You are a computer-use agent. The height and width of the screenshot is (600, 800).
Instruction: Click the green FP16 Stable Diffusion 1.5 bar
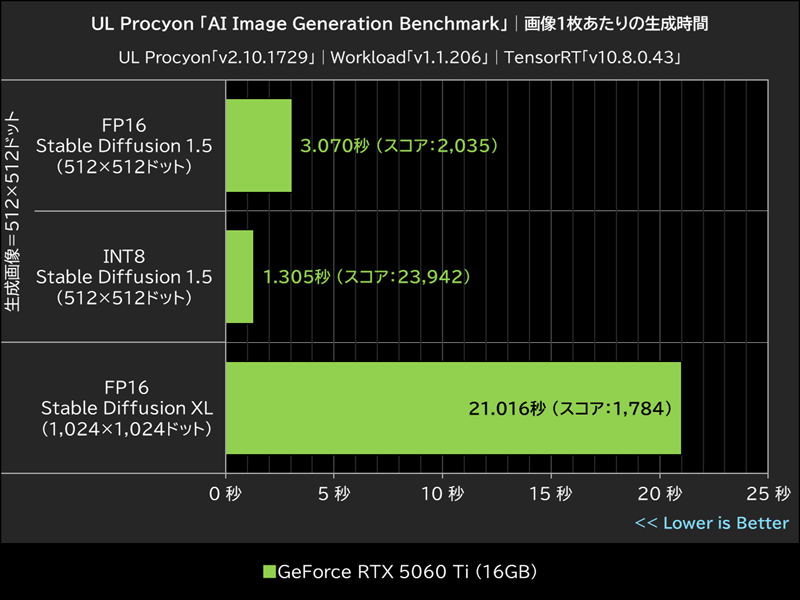click(x=260, y=145)
